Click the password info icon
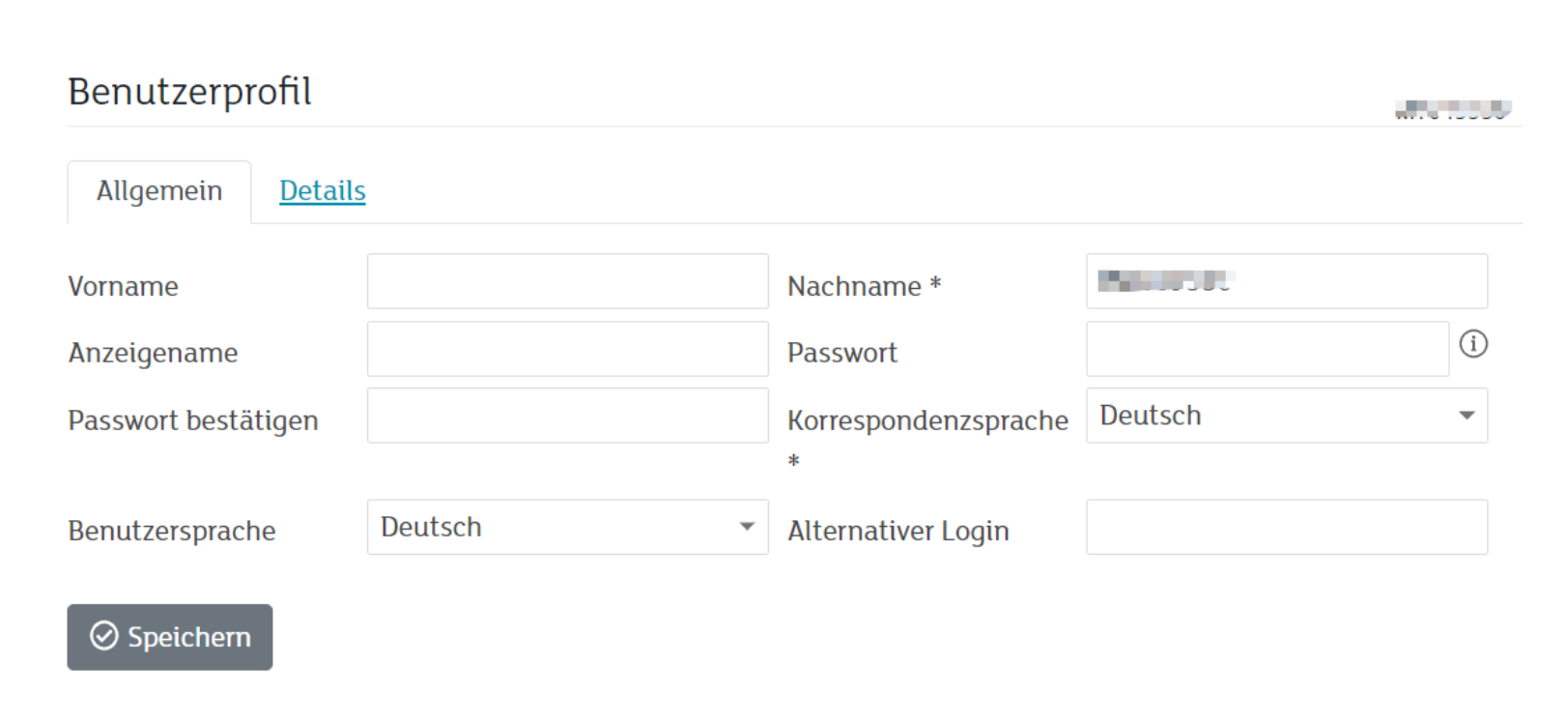This screenshot has height=722, width=1568. (1472, 344)
